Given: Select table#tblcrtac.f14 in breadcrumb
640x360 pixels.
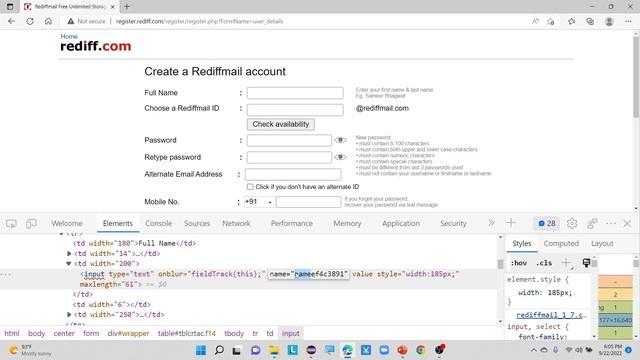Looking at the screenshot, I should pos(187,333).
